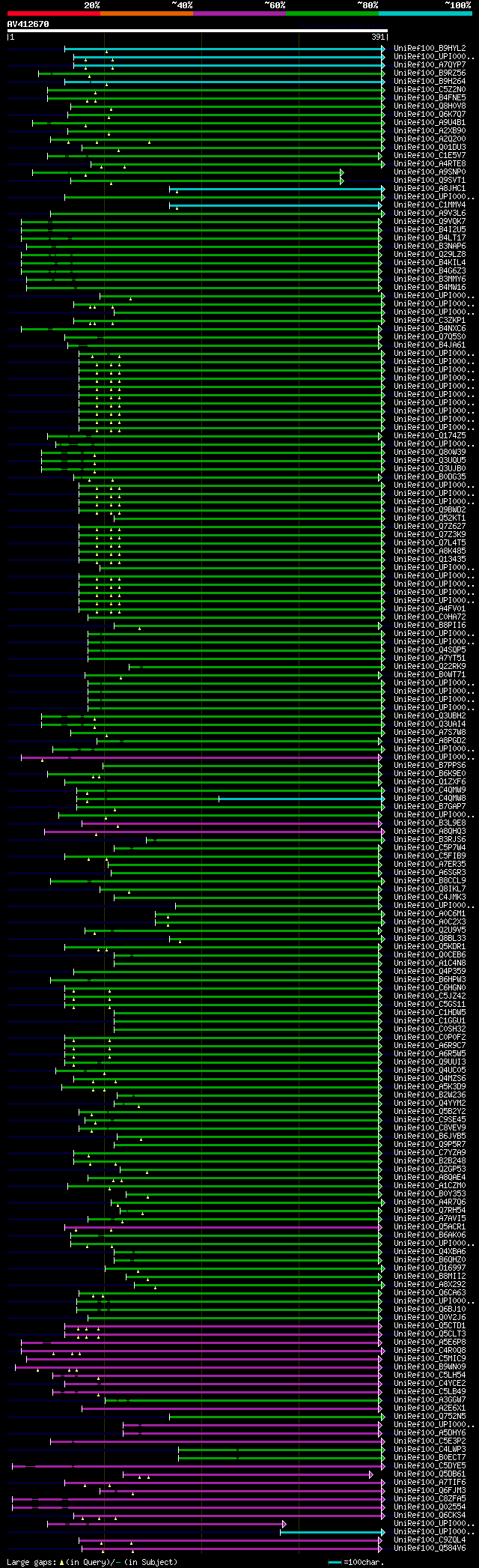Screen dimensions: 479x1568
Task: Select label UniRef100_Q01DU3
Action: tap(430, 148)
